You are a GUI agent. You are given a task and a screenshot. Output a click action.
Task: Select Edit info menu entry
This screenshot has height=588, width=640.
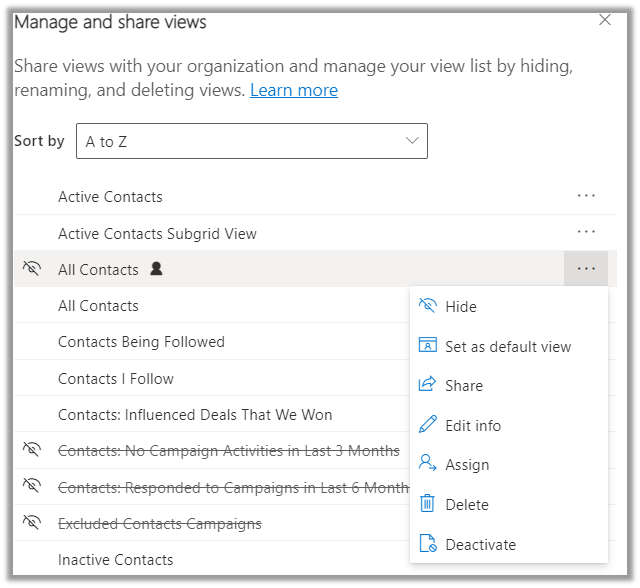pyautogui.click(x=473, y=425)
